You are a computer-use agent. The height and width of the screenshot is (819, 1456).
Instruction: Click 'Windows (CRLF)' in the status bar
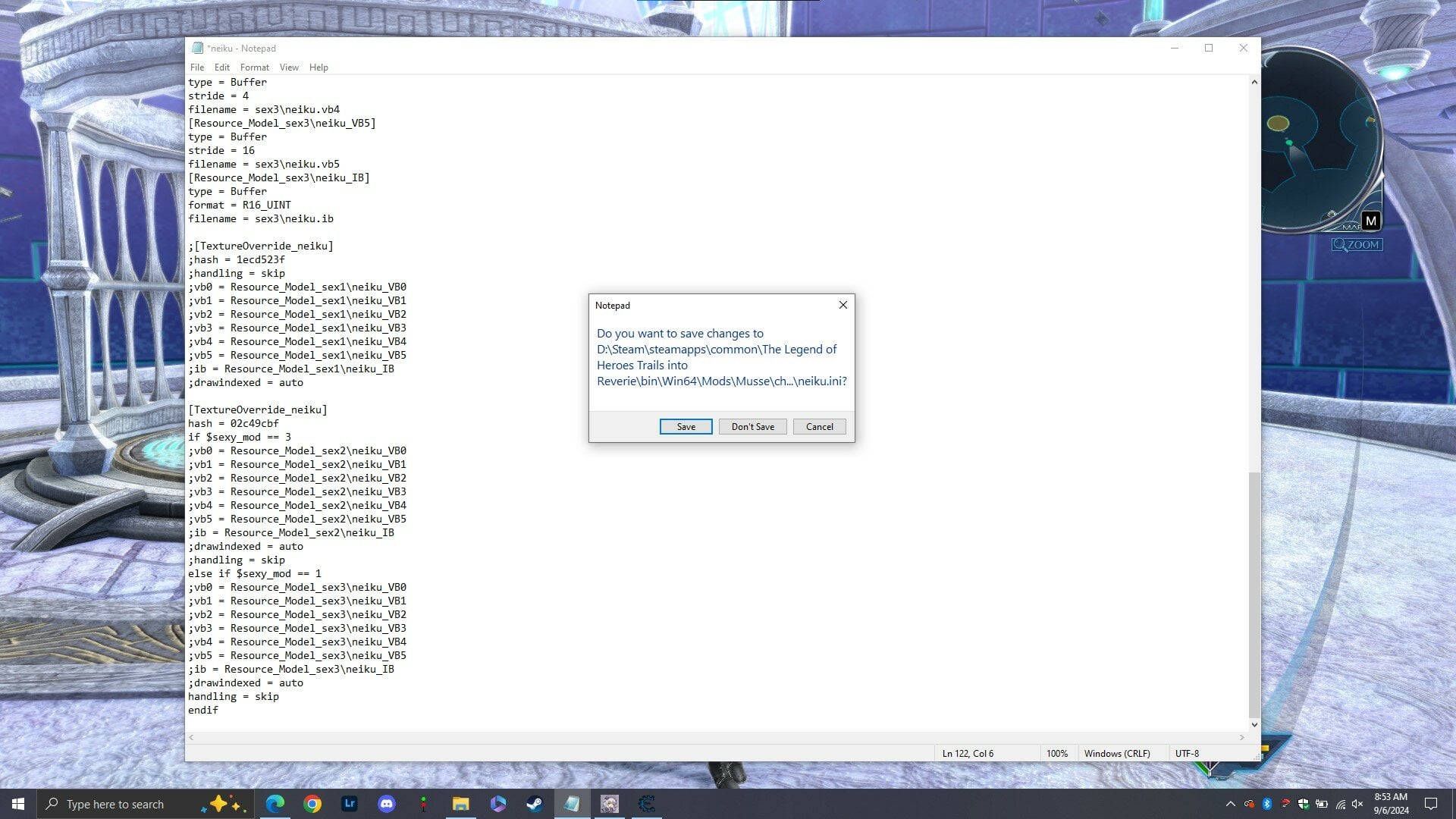[1117, 753]
